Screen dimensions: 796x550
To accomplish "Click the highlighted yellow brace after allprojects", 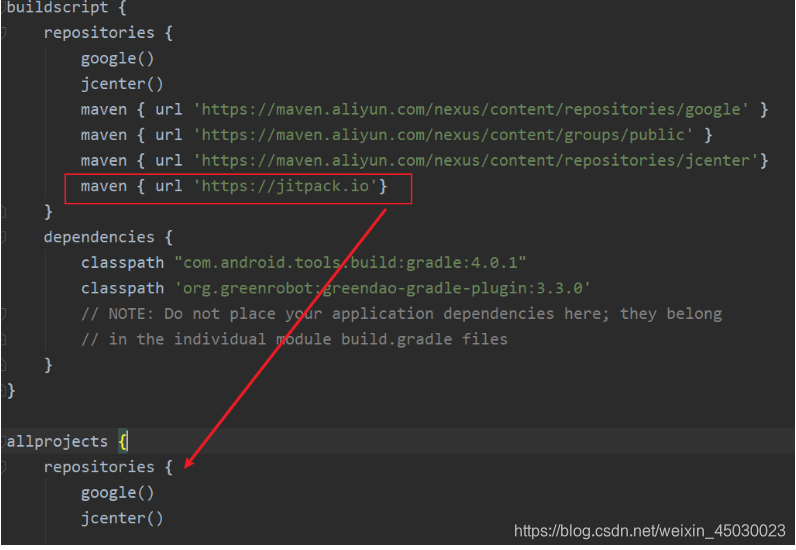I will pos(122,441).
